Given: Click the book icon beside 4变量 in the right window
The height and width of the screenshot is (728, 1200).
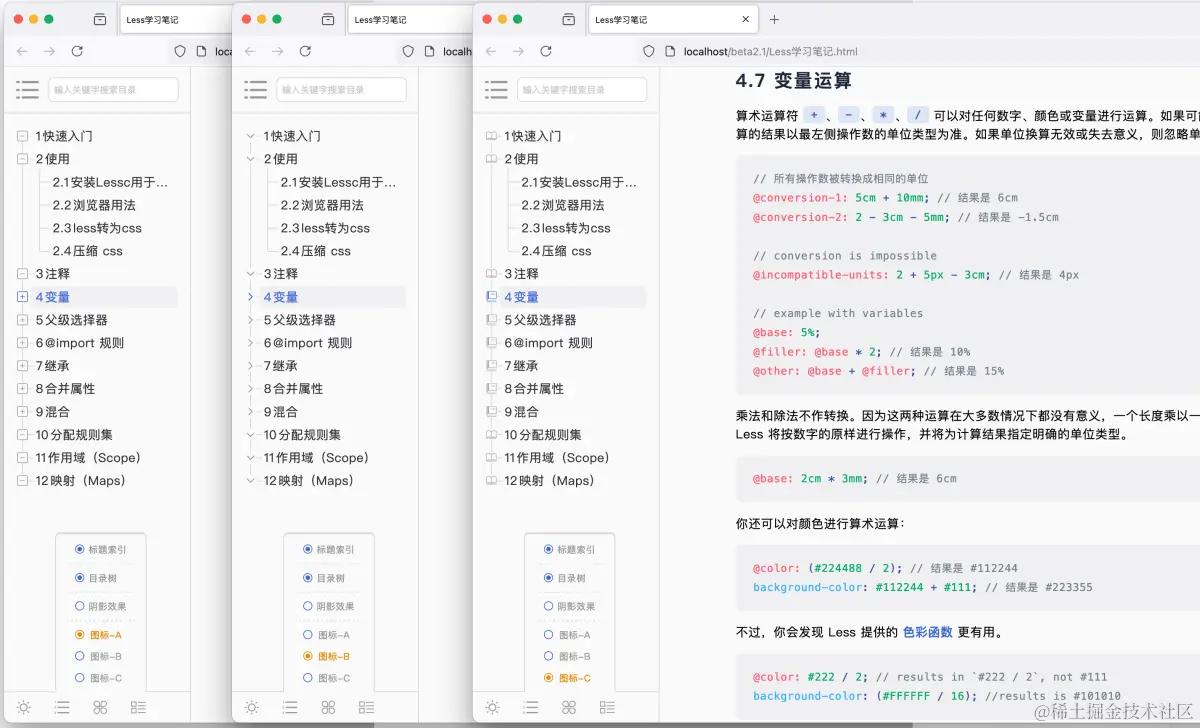Looking at the screenshot, I should tap(490, 297).
